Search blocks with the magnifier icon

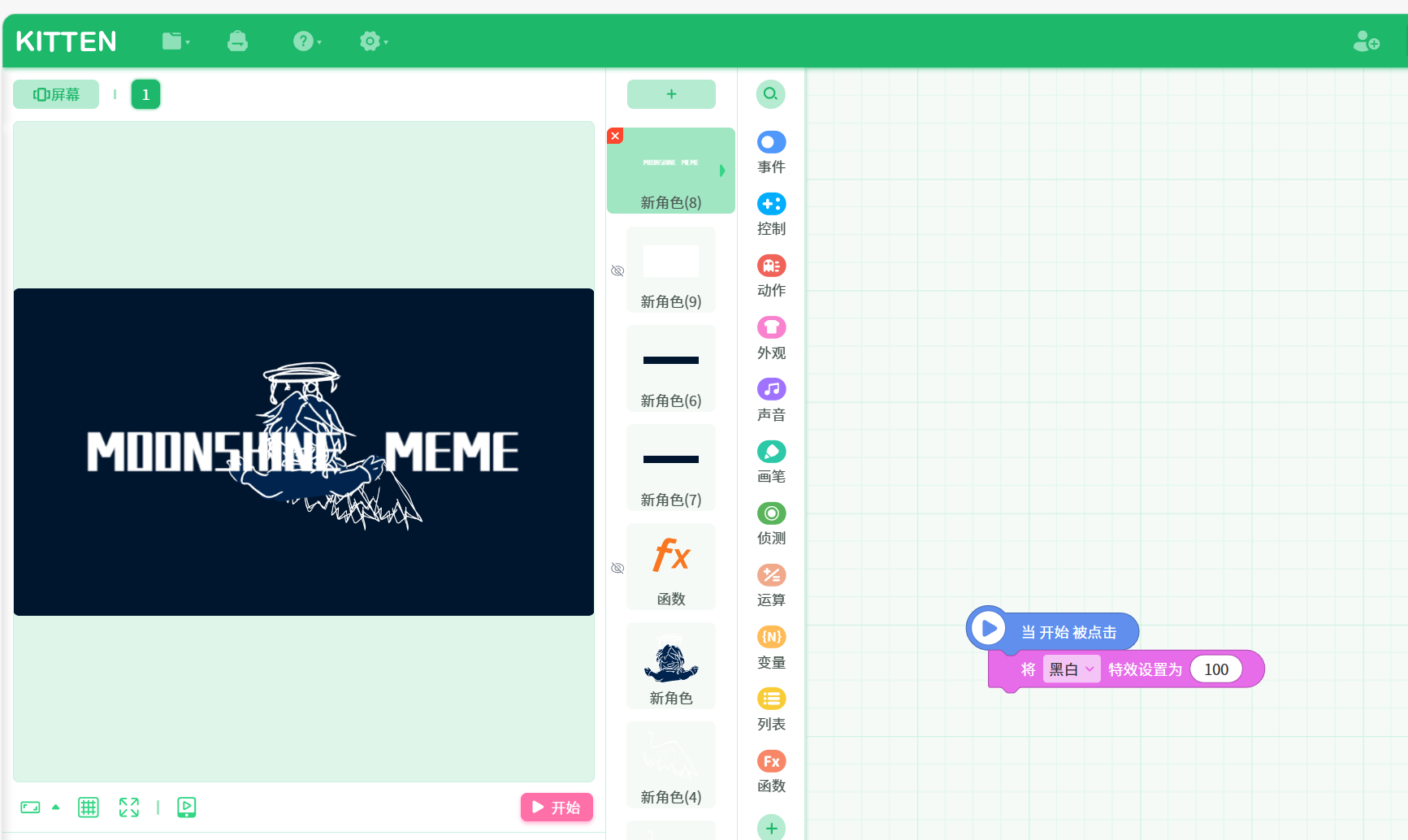tap(771, 94)
